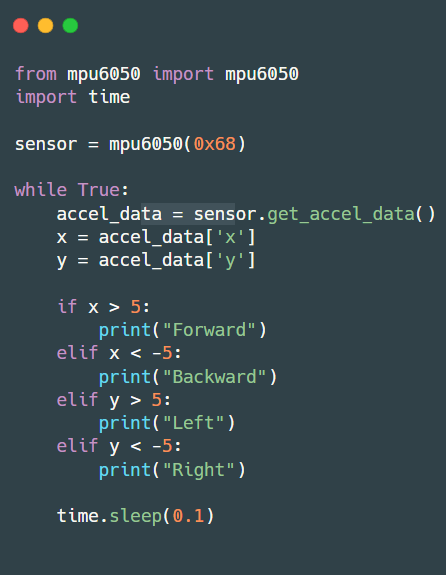Viewport: 446px width, 575px height.
Task: Click the "Left" string literal
Action: click(193, 423)
